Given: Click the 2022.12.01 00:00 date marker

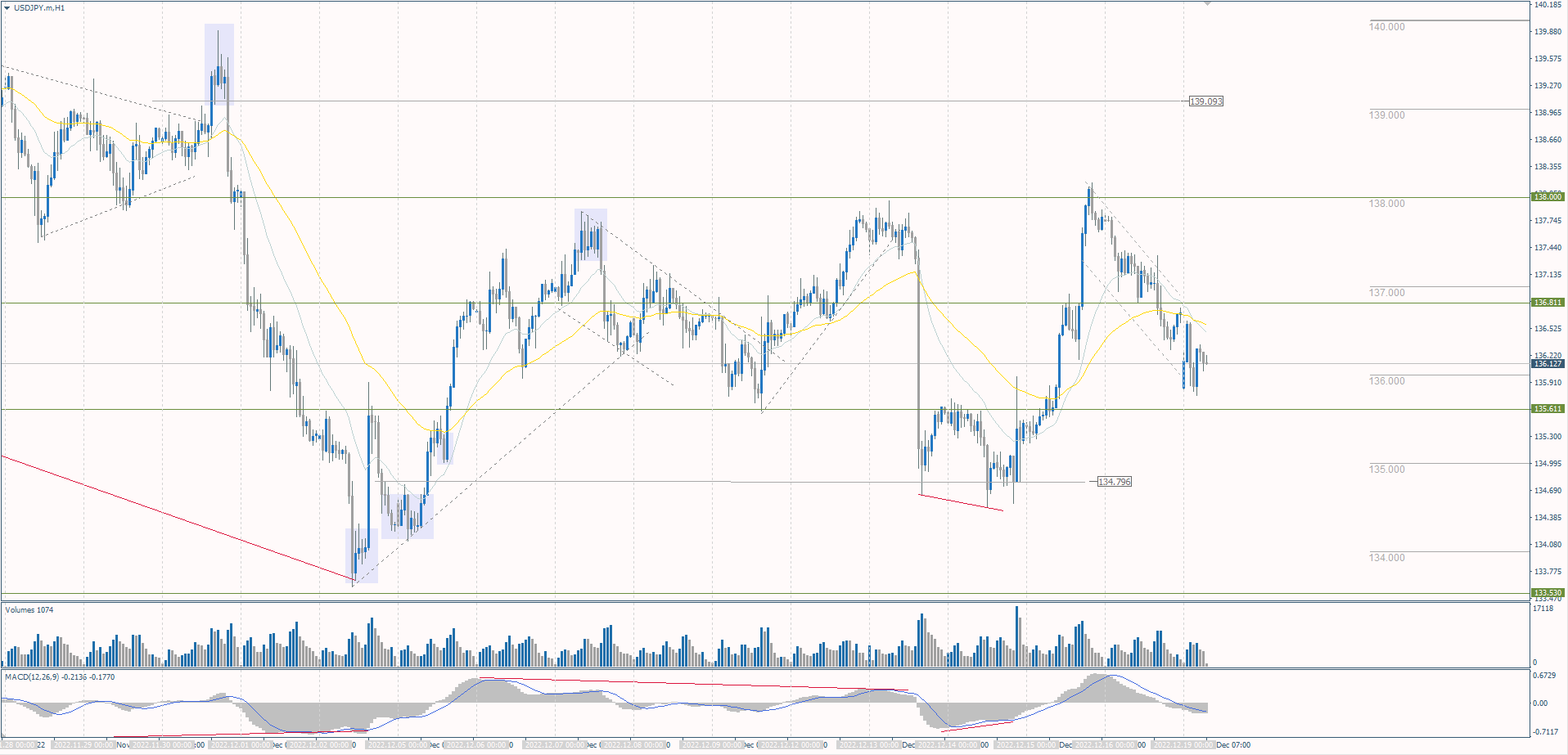Looking at the screenshot, I should [242, 745].
